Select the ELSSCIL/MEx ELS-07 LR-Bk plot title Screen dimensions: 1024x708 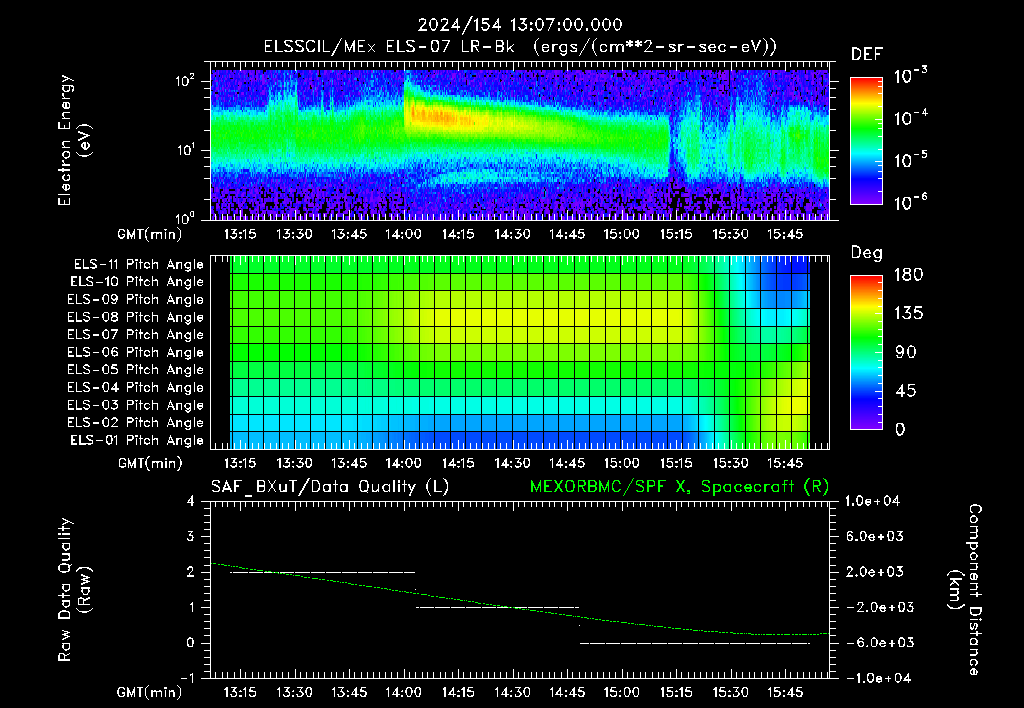click(x=520, y=47)
